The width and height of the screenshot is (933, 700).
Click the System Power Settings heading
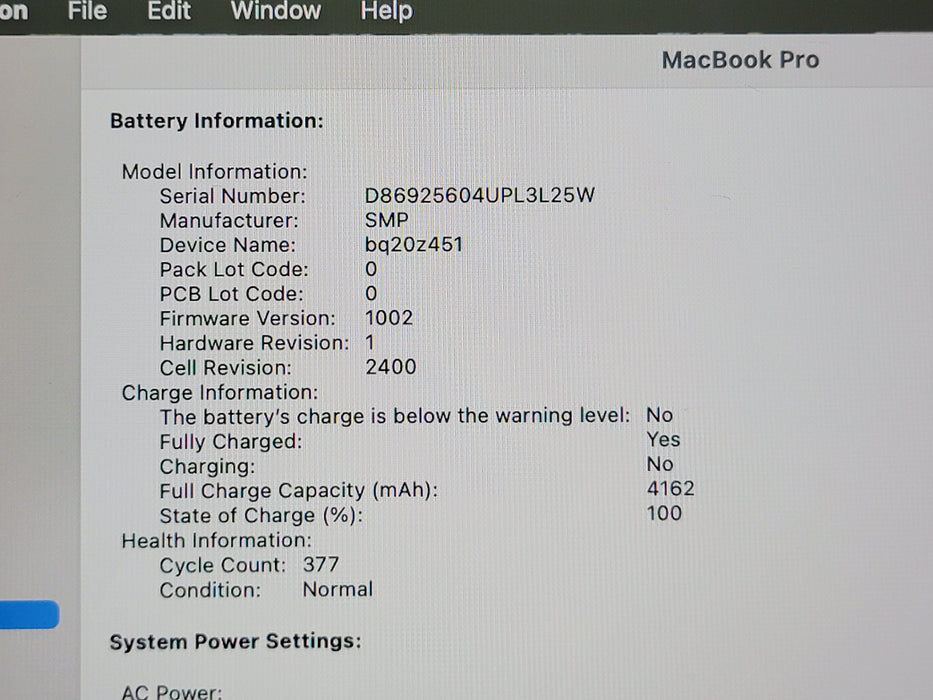[236, 642]
